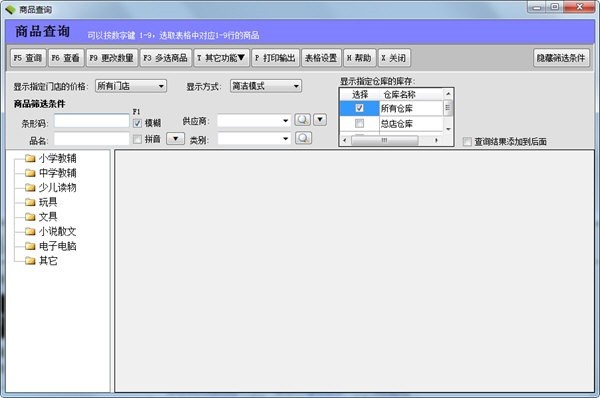Enable the 拼音 checkbox
Viewport: 600px width, 398px height.
point(137,139)
